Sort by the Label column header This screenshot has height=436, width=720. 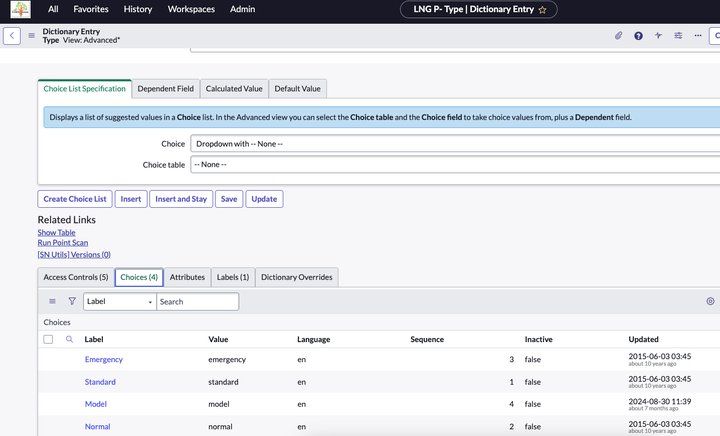[x=94, y=339]
